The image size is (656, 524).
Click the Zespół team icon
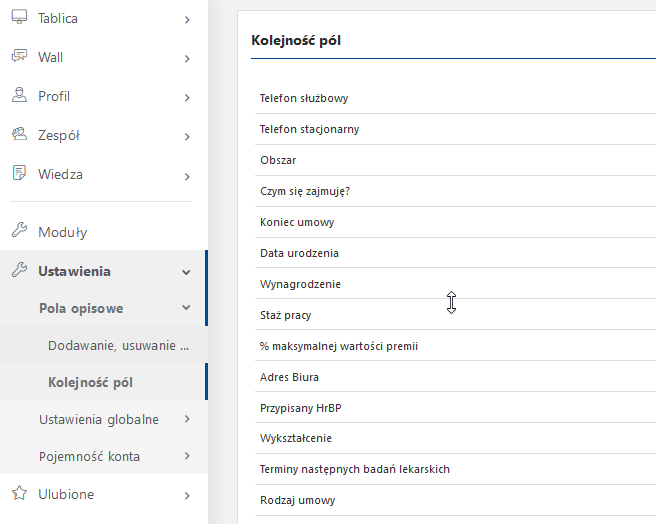[x=19, y=134]
